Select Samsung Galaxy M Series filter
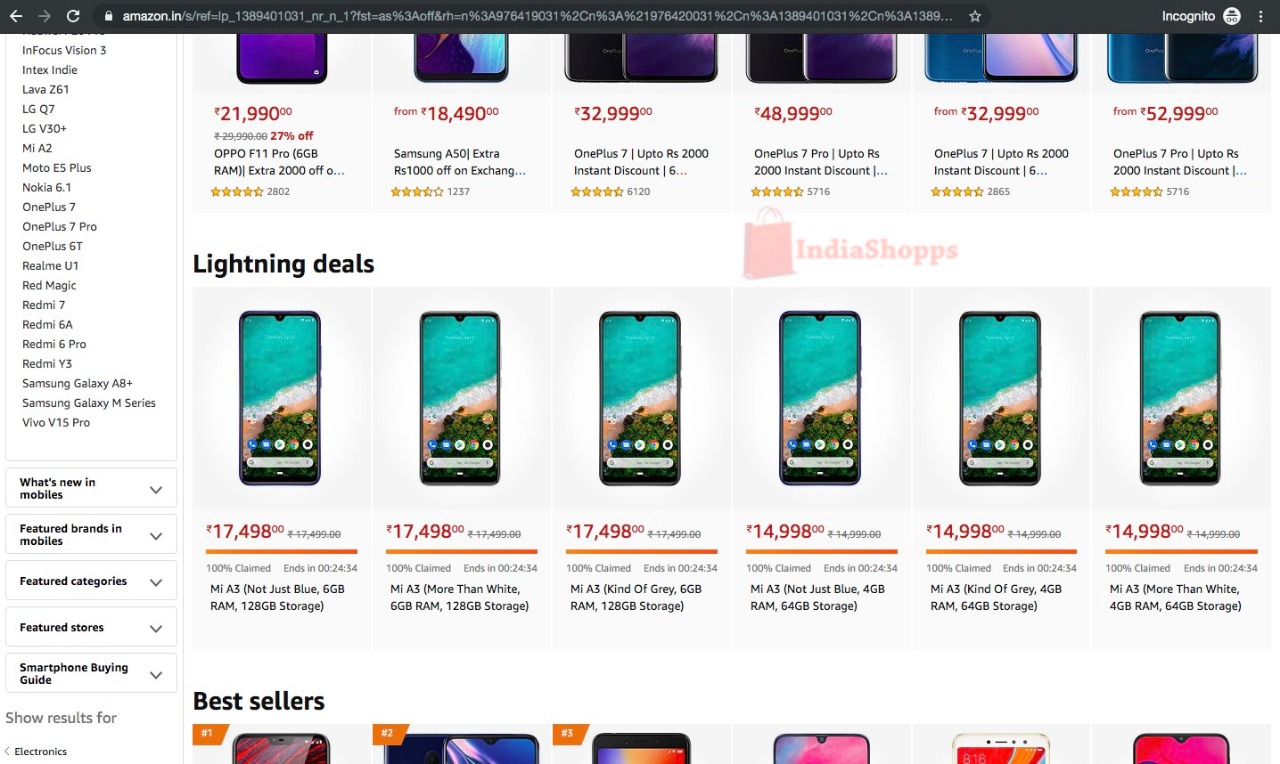Image resolution: width=1280 pixels, height=764 pixels. (x=89, y=403)
